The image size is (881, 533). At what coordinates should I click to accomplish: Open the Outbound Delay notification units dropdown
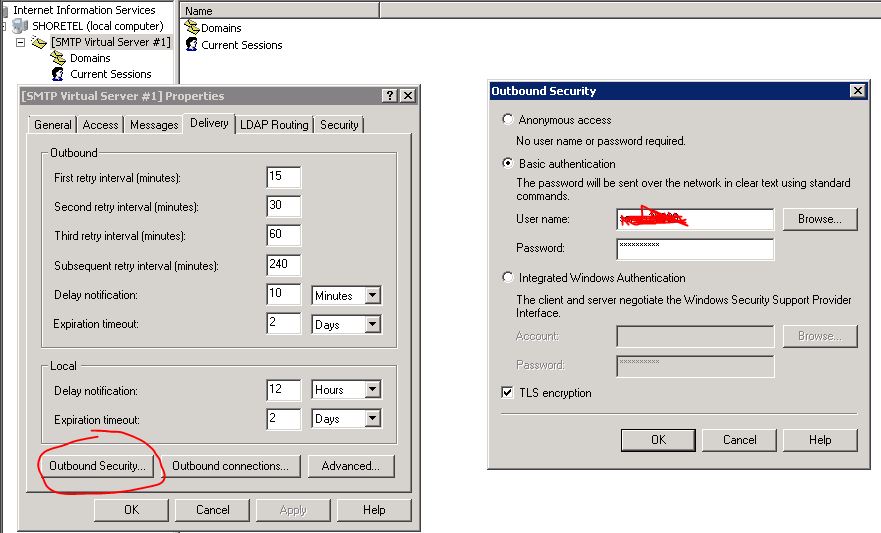372,296
